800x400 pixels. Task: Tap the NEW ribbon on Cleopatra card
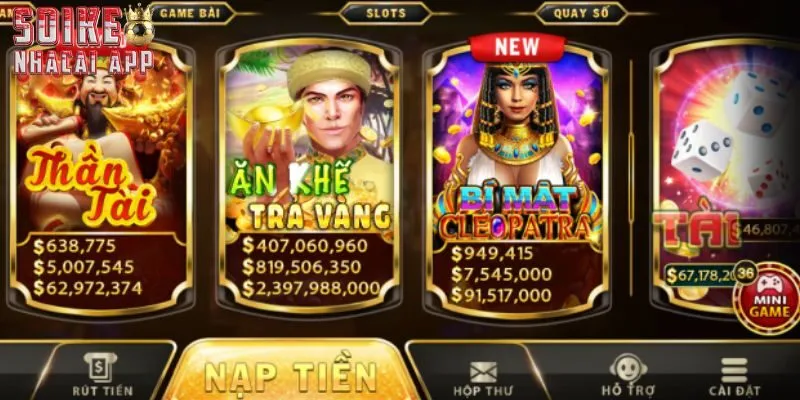pos(517,48)
